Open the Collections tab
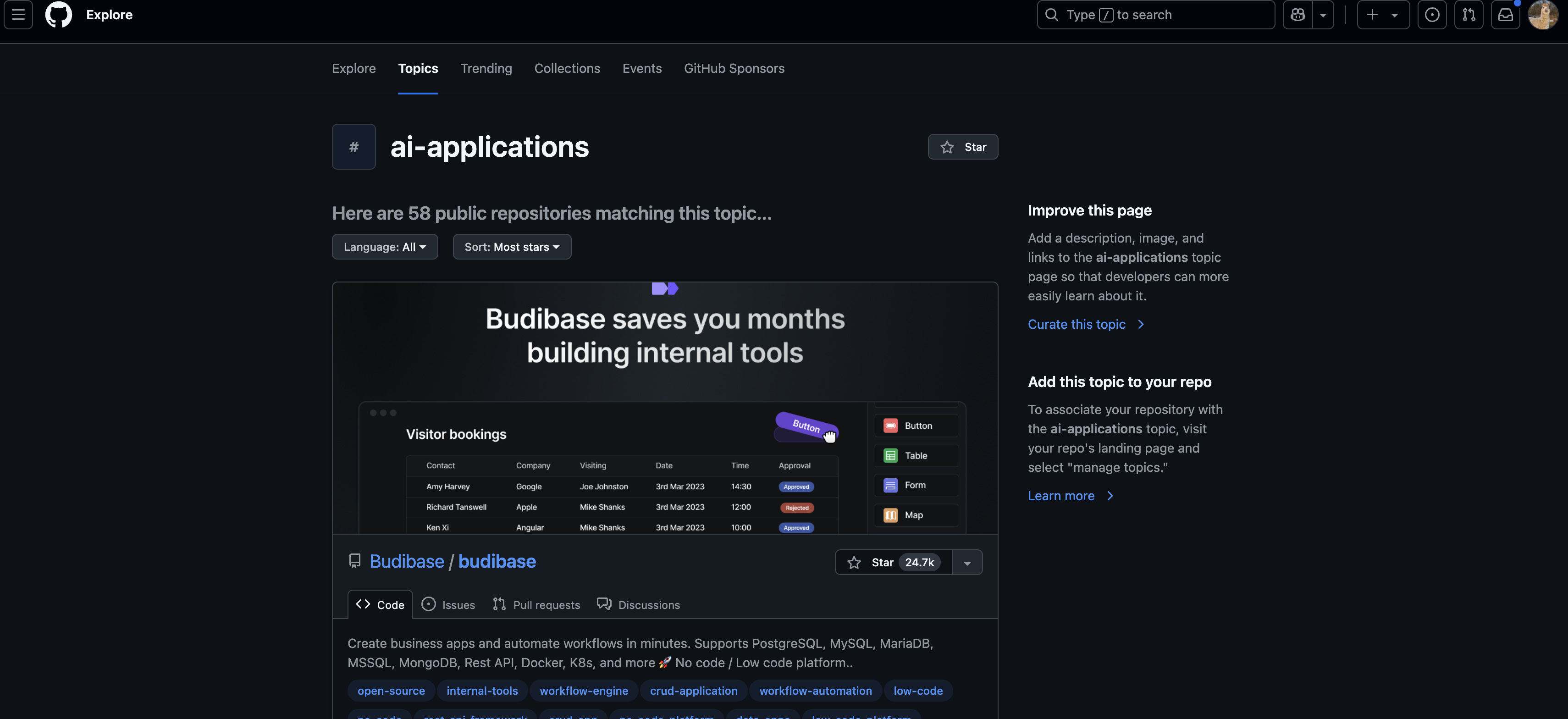Screen dimensions: 1568x719 click(567, 69)
